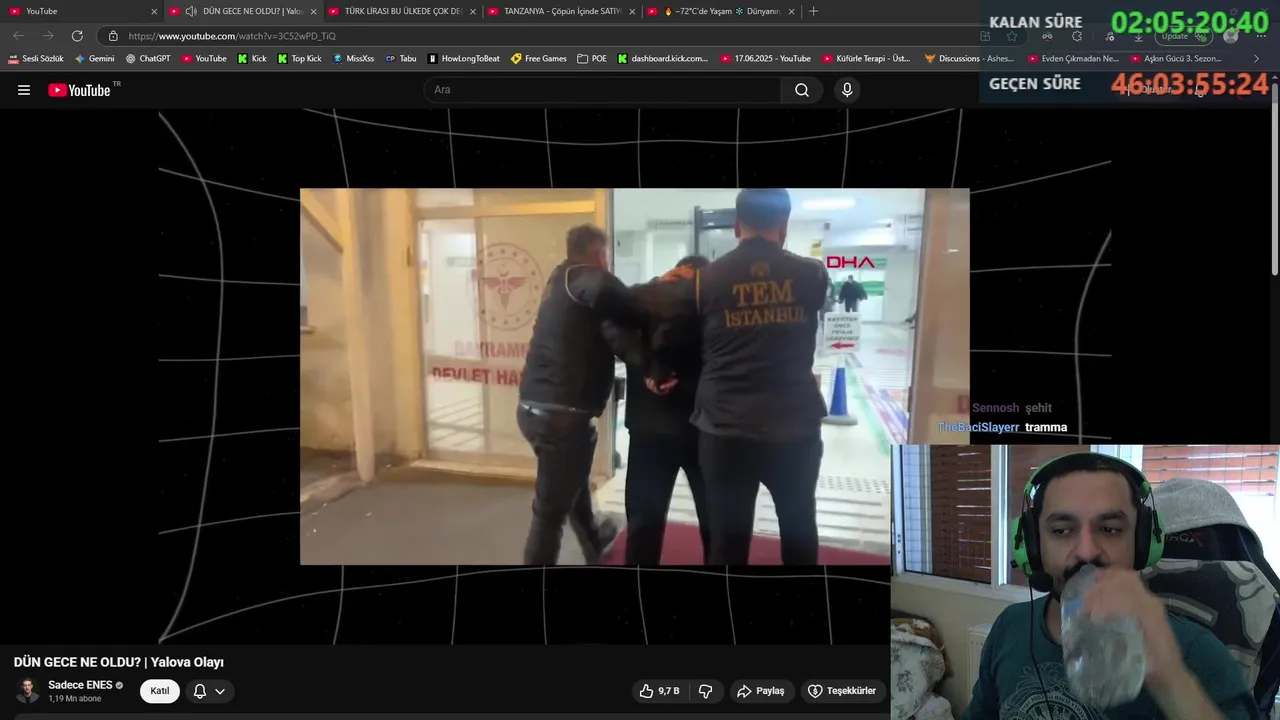Like the video with thumbs up
Screen dimensions: 1280x720
point(658,691)
